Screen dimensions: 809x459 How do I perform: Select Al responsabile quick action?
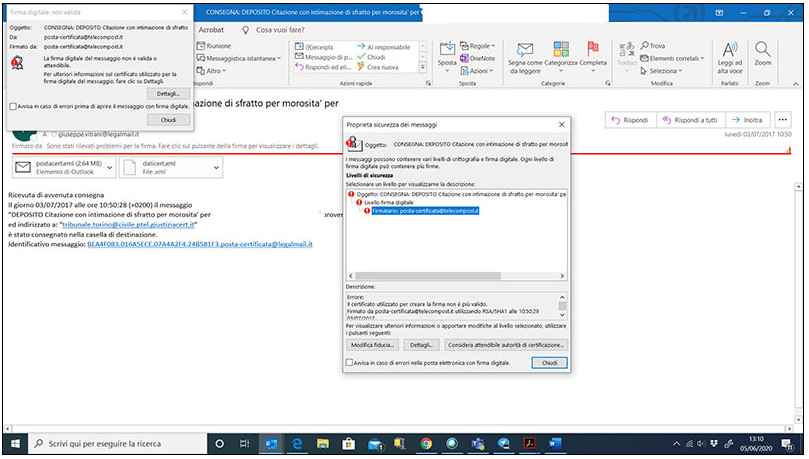(384, 47)
